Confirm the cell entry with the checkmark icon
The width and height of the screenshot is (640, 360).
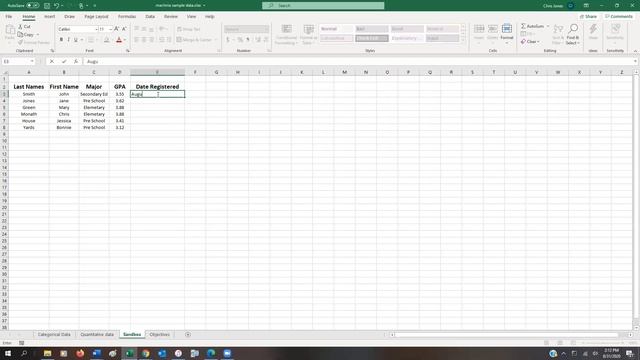coord(64,61)
